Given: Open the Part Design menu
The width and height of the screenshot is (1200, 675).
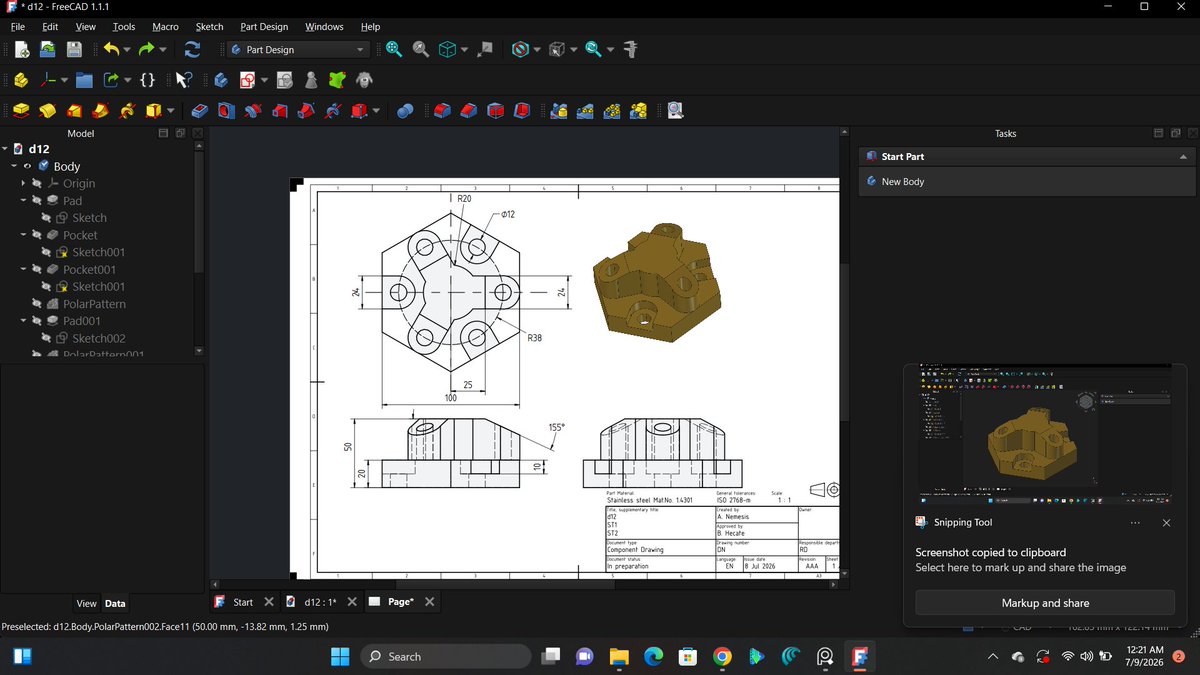Looking at the screenshot, I should click(264, 27).
